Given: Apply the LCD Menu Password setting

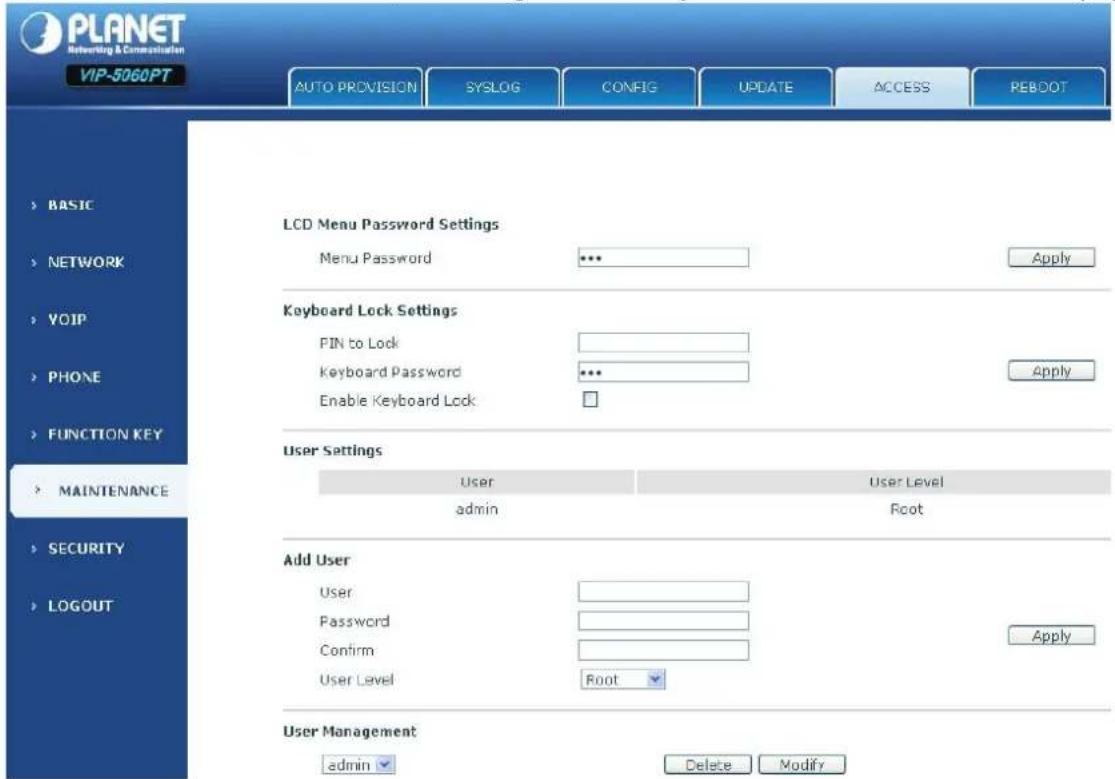Looking at the screenshot, I should 1051,258.
